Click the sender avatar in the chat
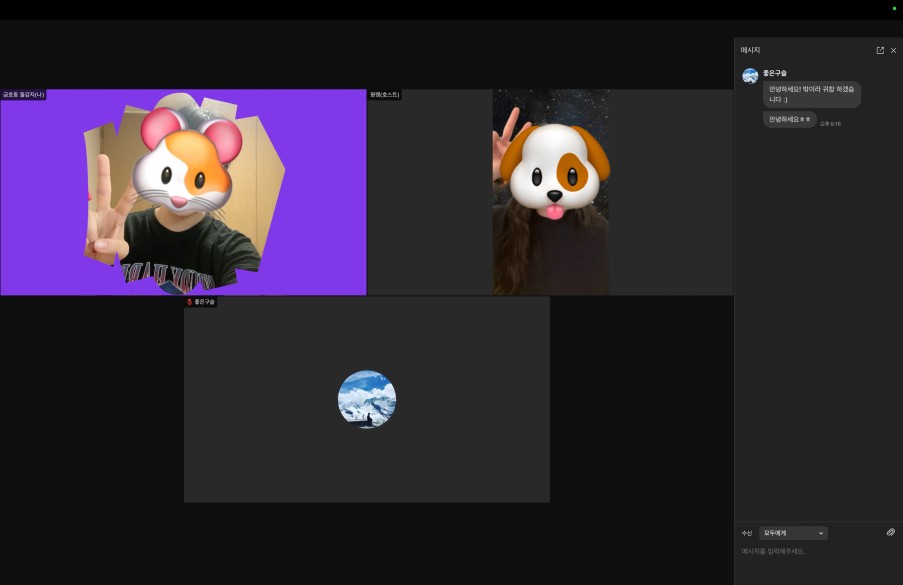903x585 pixels. pos(750,76)
